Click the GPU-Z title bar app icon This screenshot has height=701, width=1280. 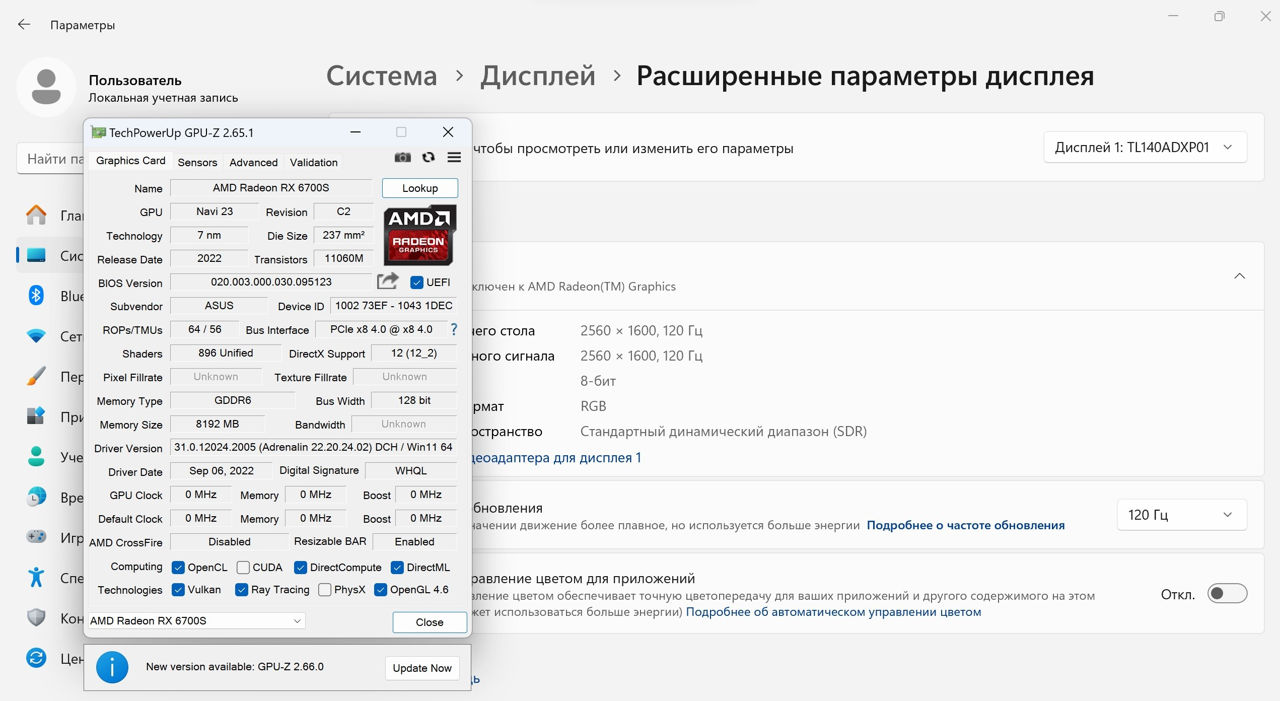98,132
